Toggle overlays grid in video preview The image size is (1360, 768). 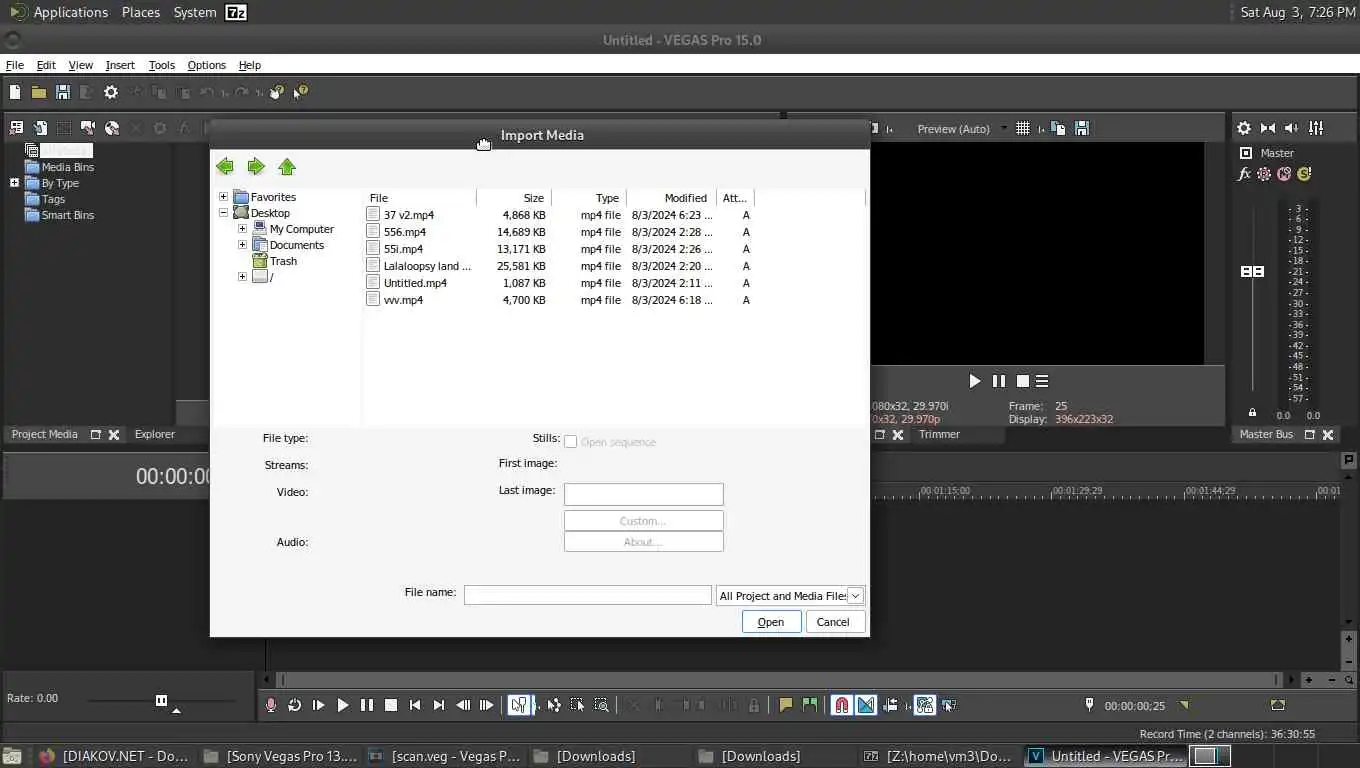coord(1022,128)
